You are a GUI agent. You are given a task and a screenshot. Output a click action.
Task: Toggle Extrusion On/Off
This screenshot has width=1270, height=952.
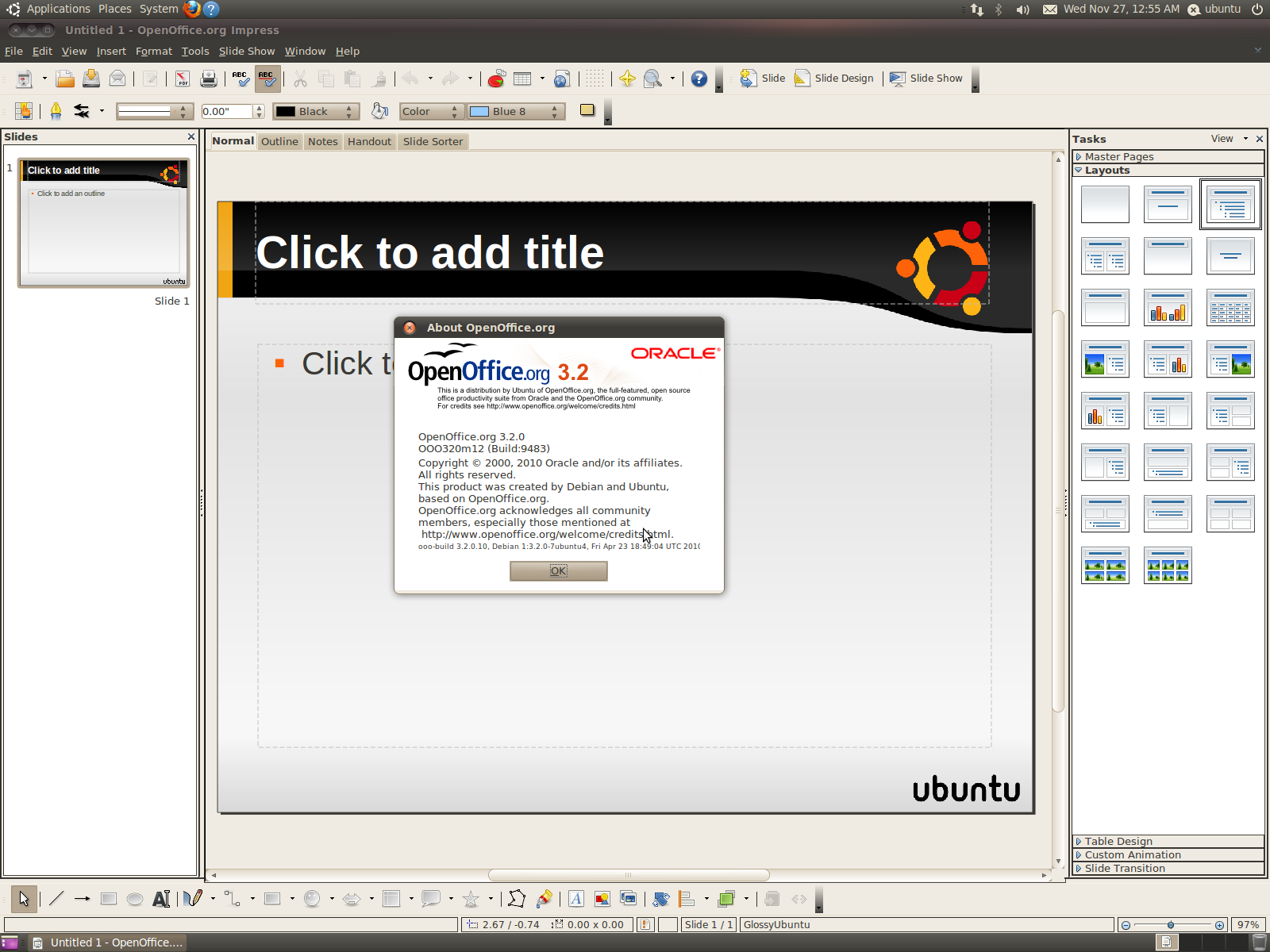click(x=772, y=899)
